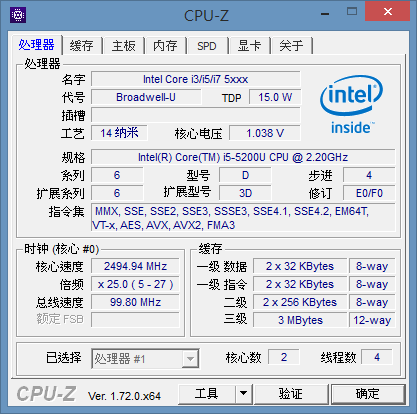Switch to the 关于 tab

291,45
